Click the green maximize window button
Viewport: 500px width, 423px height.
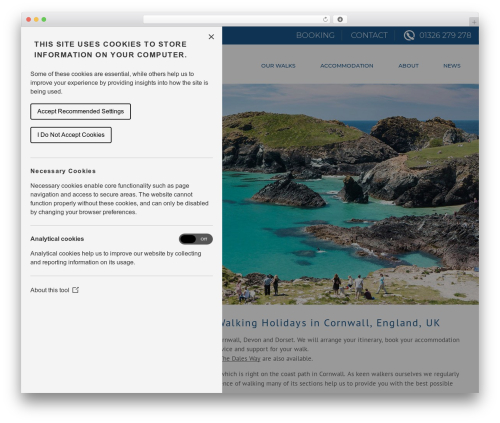tap(44, 20)
